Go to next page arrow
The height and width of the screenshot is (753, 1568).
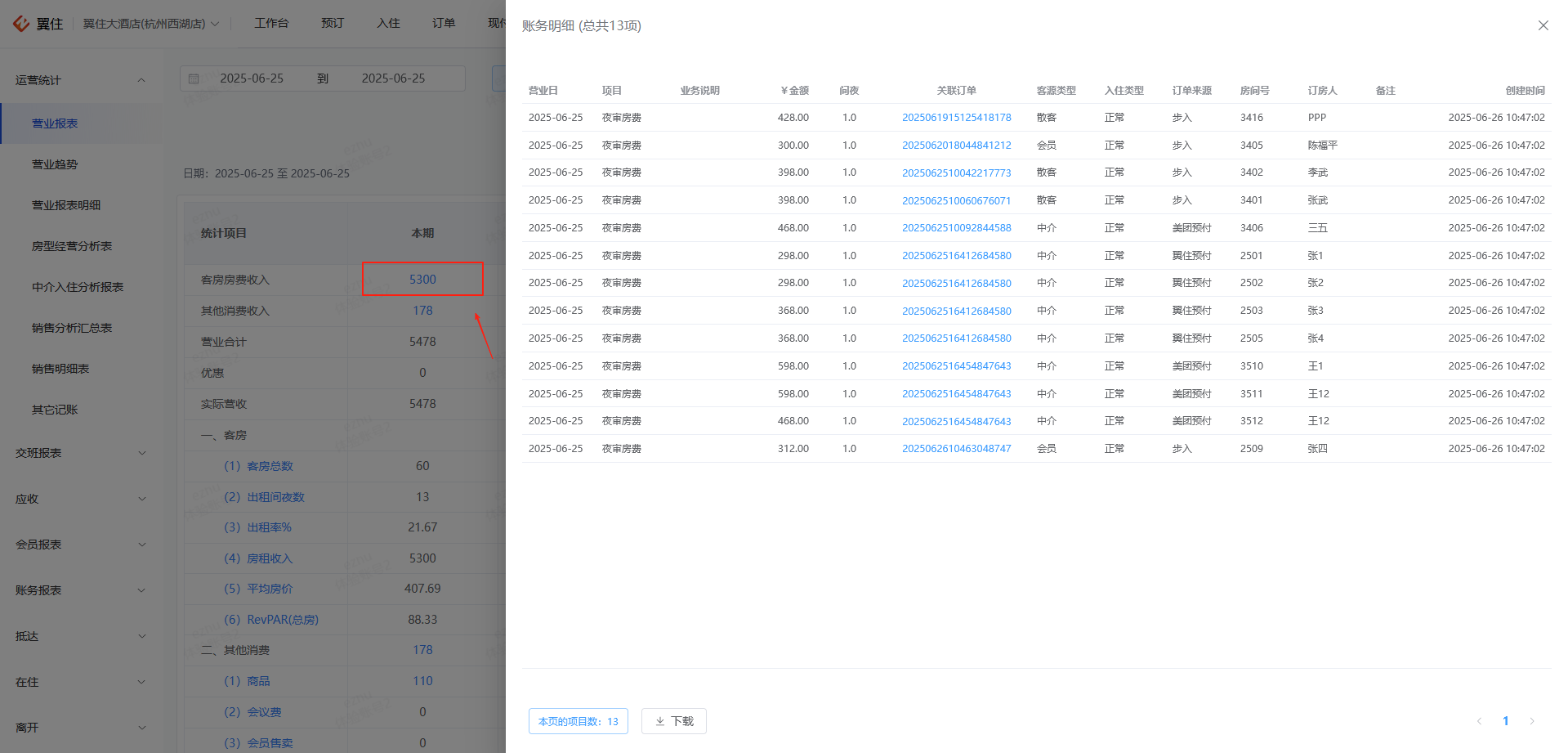pos(1532,721)
